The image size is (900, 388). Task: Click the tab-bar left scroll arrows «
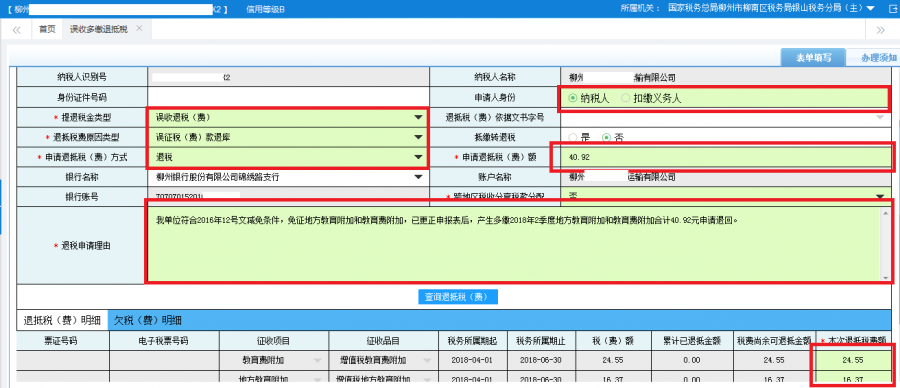(17, 30)
